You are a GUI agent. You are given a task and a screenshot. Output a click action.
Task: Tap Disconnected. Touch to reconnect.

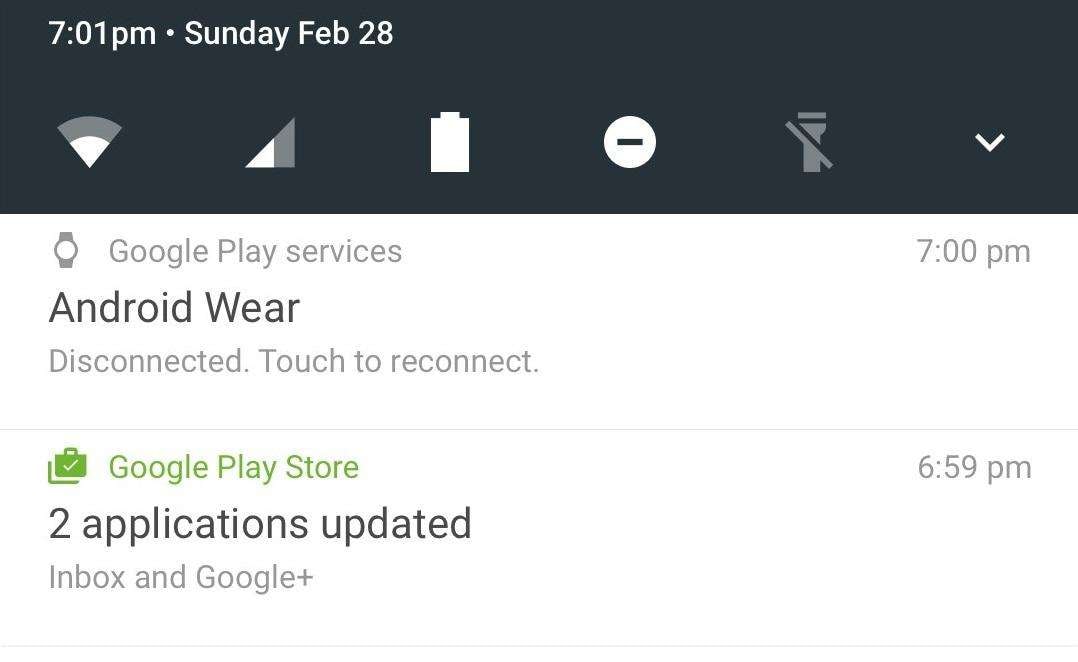pyautogui.click(x=293, y=361)
